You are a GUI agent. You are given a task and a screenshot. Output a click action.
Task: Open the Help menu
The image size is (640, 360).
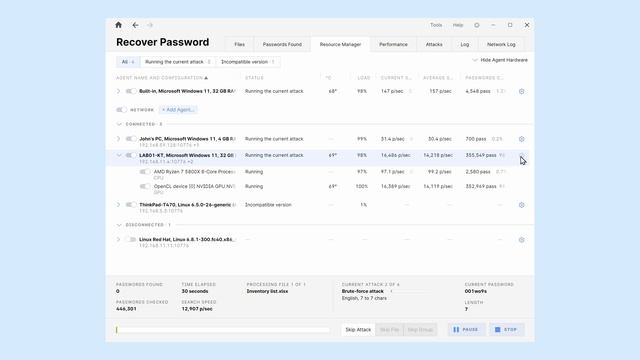[x=458, y=25]
